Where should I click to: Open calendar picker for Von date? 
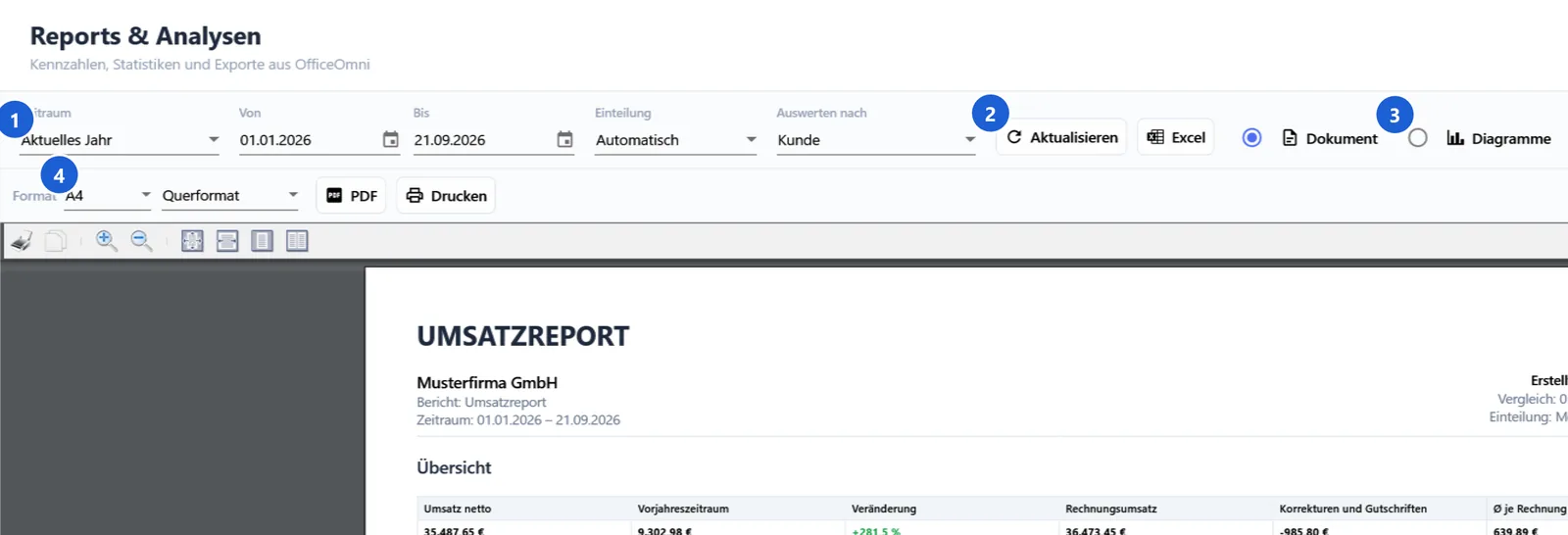click(x=390, y=139)
